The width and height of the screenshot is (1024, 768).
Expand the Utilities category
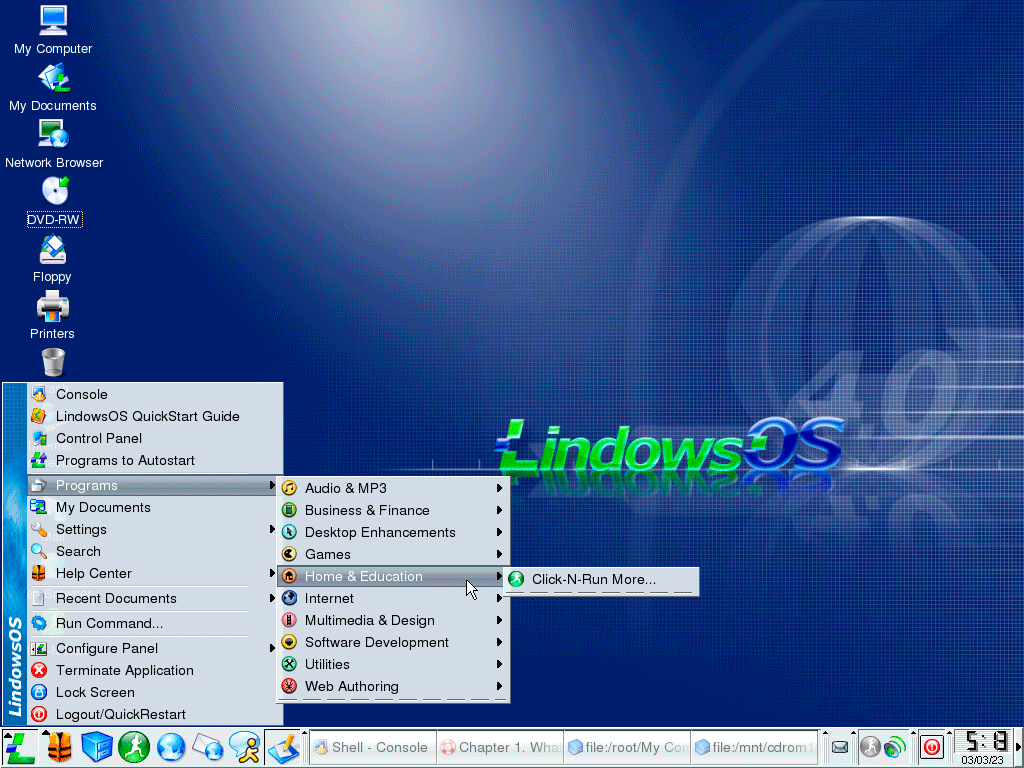[x=392, y=665]
